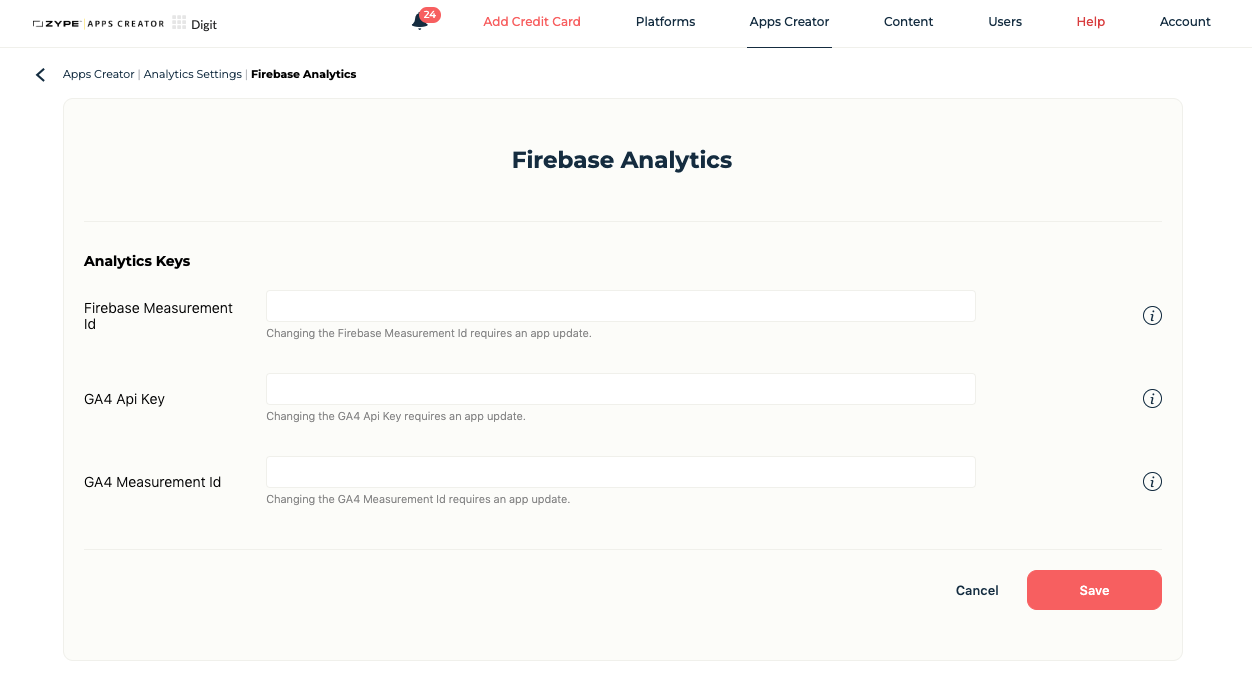Click the notification bell icon

(x=419, y=22)
